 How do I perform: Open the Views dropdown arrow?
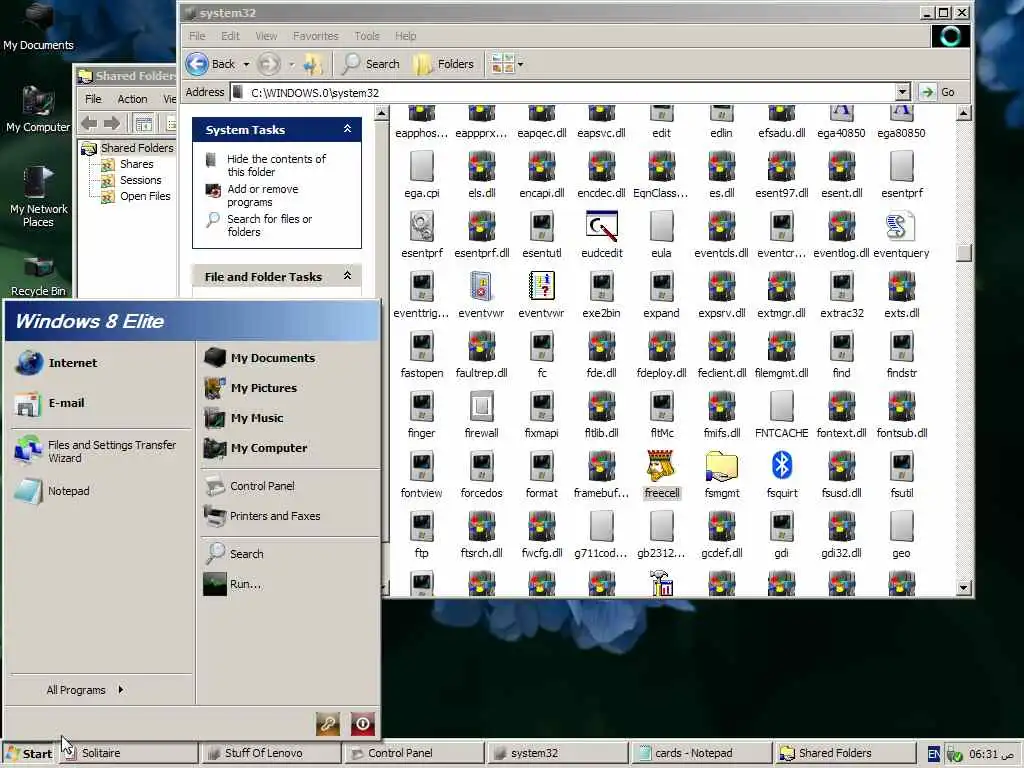point(520,64)
